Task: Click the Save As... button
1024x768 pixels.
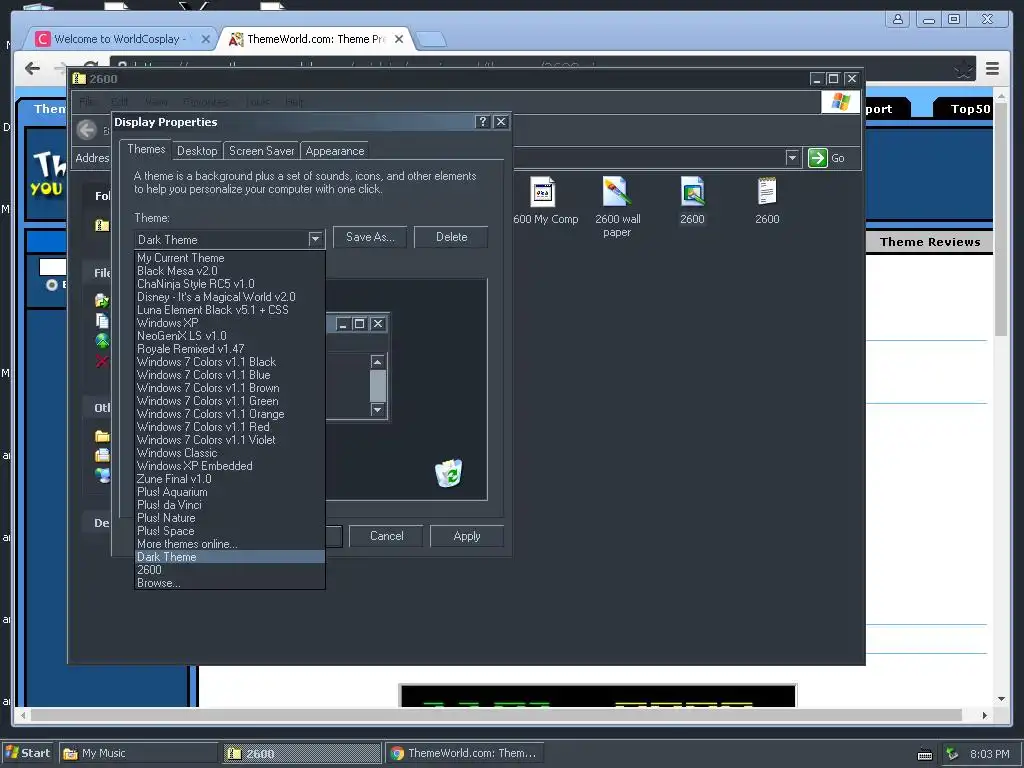Action: (x=370, y=237)
